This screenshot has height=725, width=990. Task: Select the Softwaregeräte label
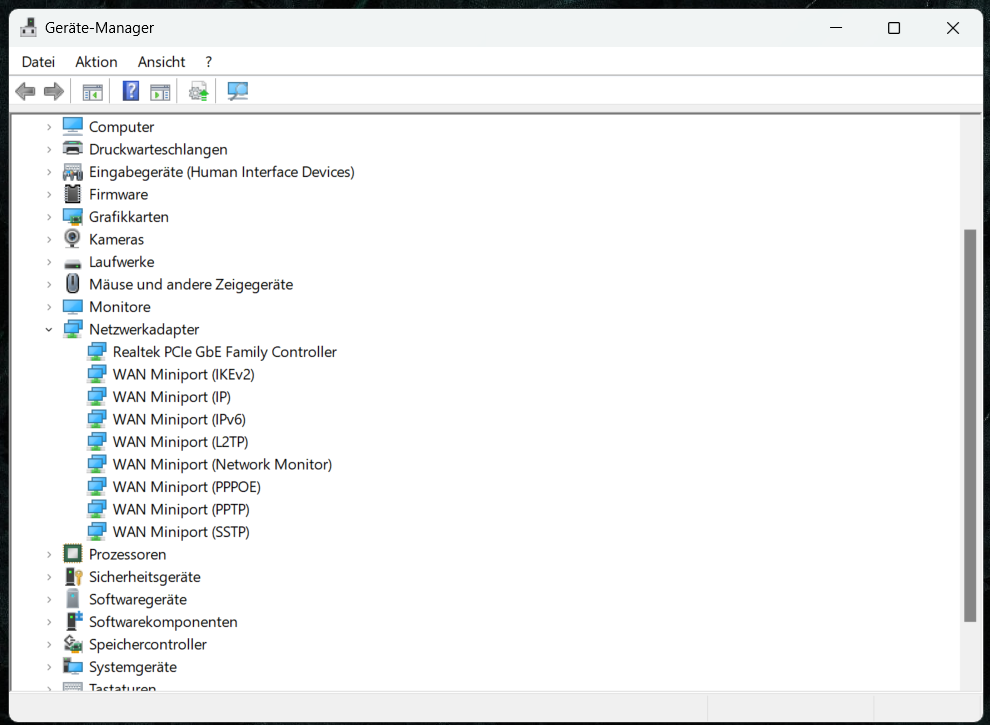click(138, 599)
